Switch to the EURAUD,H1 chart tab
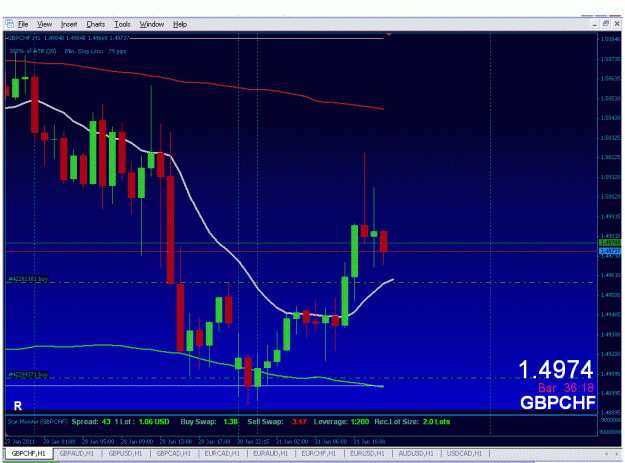This screenshot has width=625, height=463. 270,453
